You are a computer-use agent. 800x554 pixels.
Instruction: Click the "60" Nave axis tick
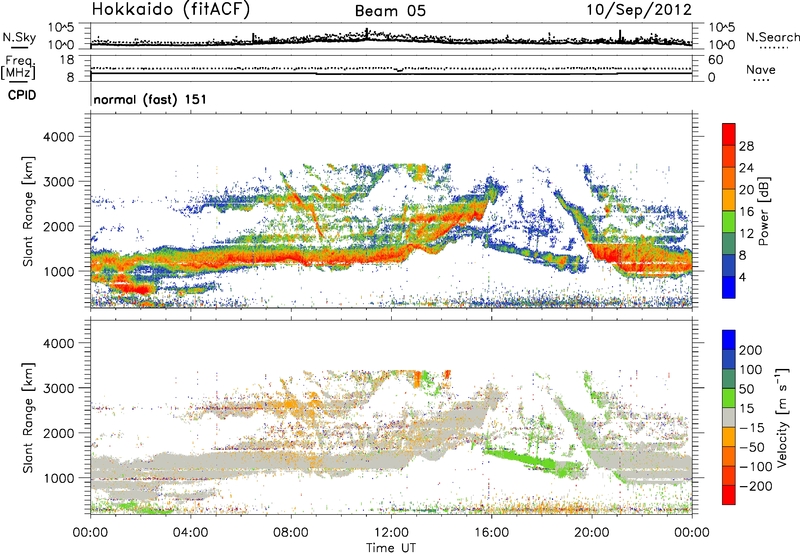tap(716, 60)
